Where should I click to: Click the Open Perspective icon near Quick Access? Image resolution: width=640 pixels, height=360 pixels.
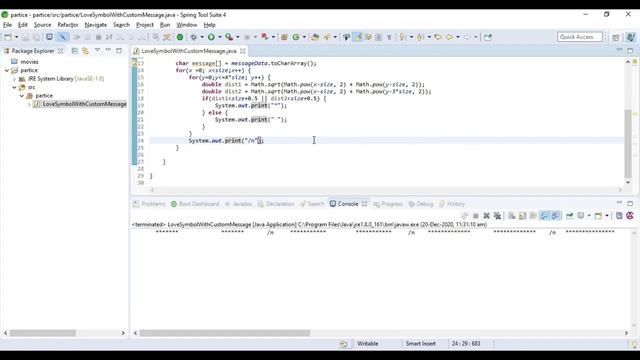click(x=616, y=37)
